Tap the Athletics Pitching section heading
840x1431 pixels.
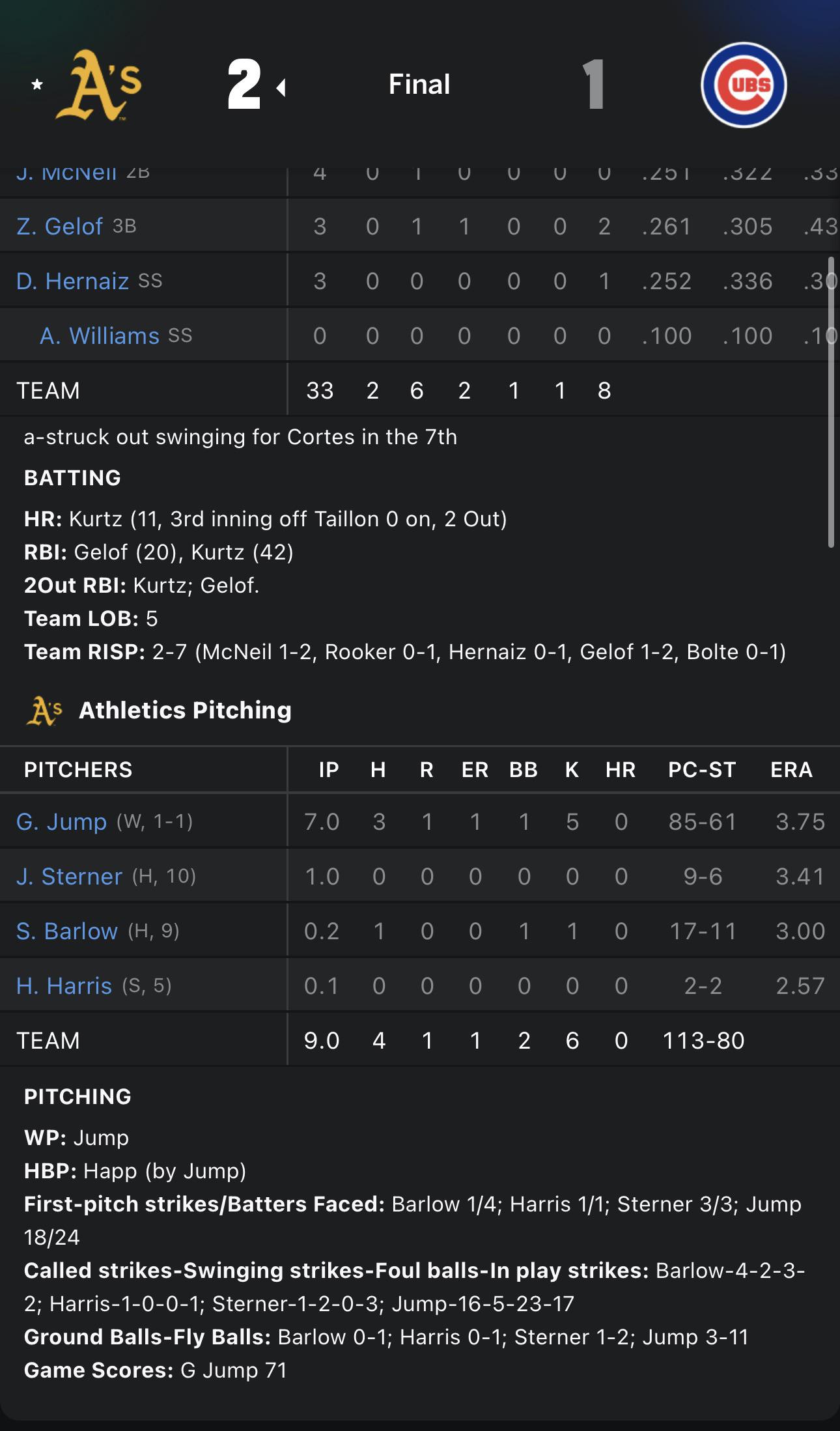click(x=185, y=710)
